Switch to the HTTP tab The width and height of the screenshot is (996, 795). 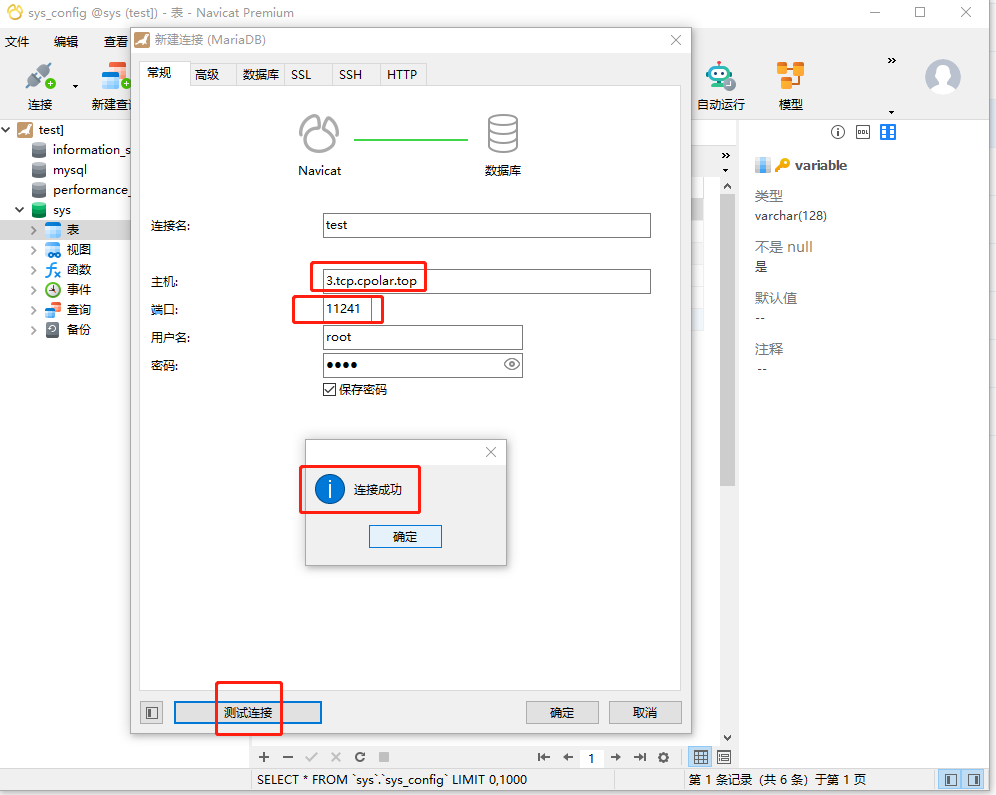[x=402, y=74]
